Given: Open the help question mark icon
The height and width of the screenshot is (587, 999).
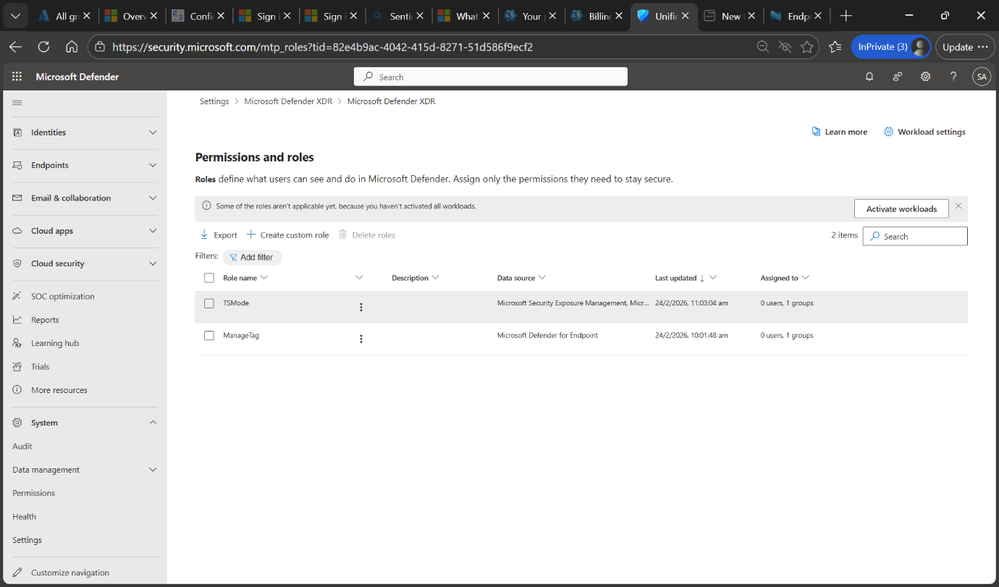Looking at the screenshot, I should point(952,76).
